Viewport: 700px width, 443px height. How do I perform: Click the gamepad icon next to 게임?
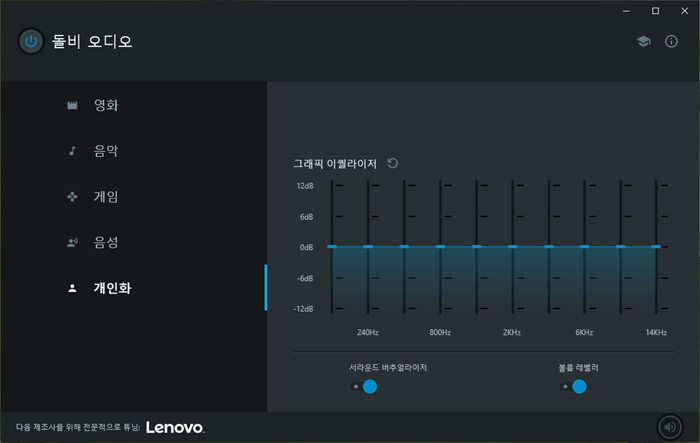tap(72, 197)
